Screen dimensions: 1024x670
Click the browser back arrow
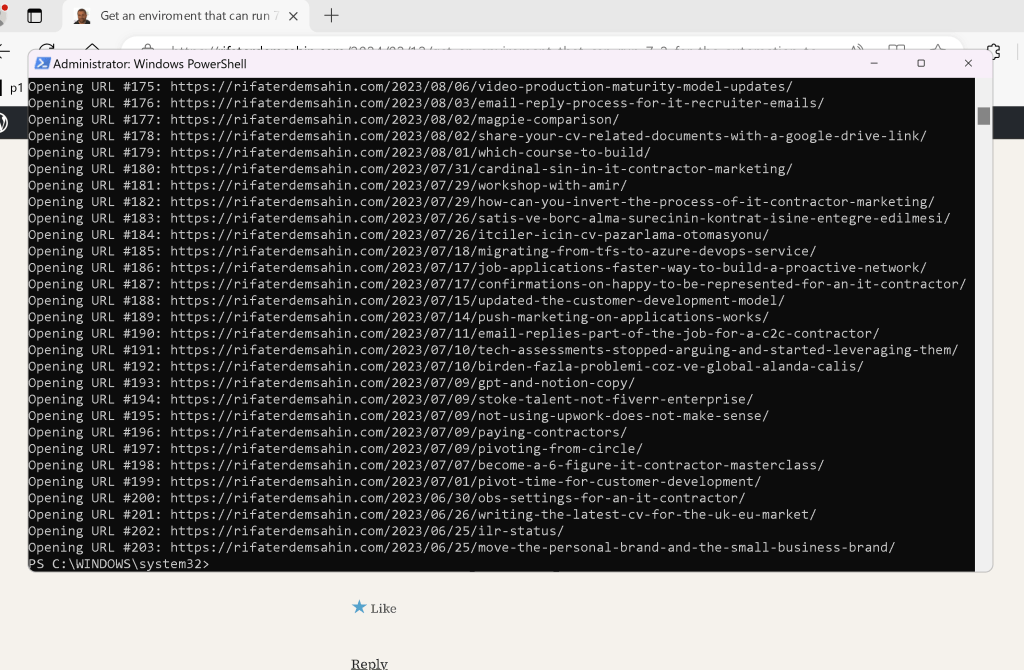click(x=4, y=51)
